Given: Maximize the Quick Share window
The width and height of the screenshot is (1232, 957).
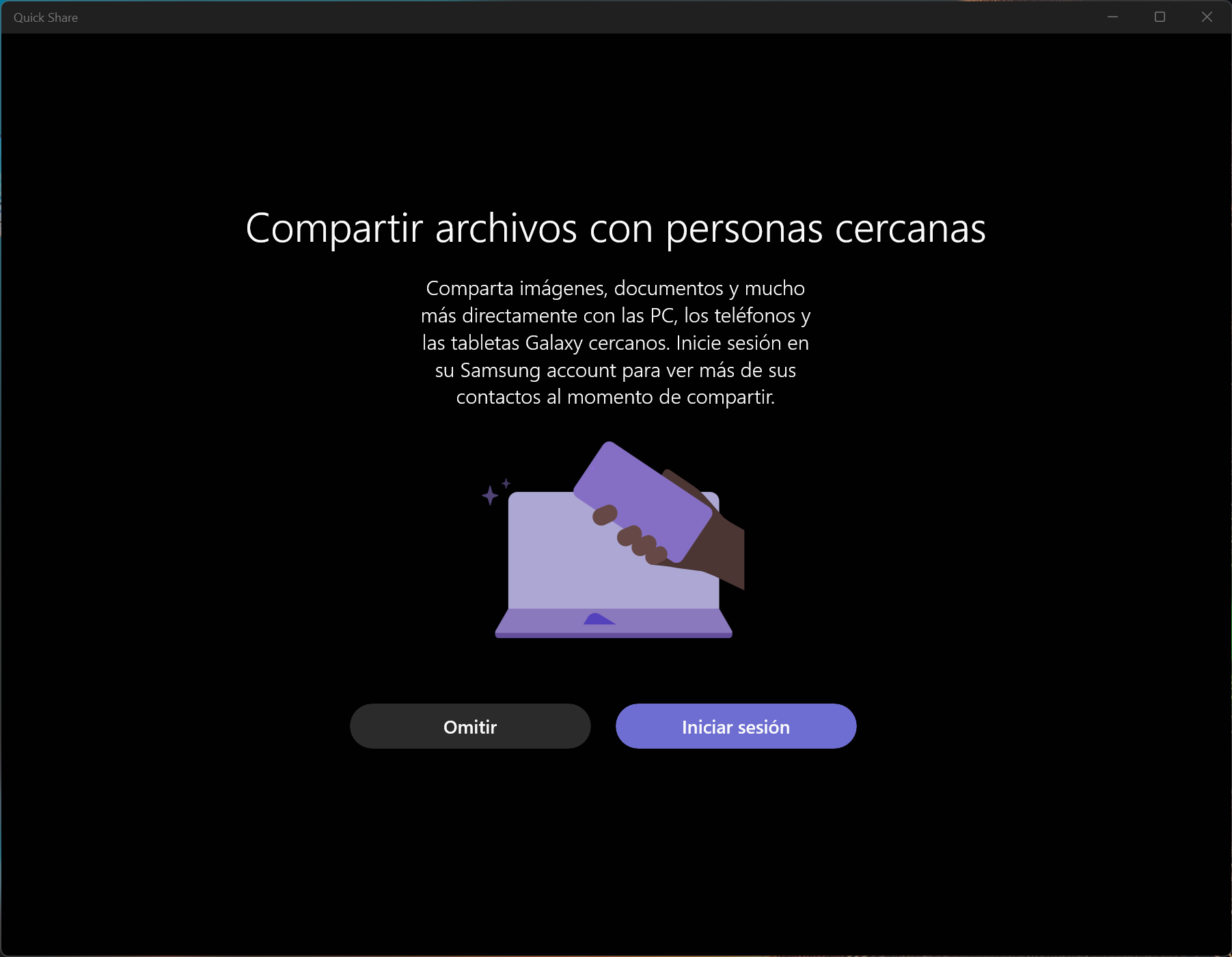Looking at the screenshot, I should point(1160,17).
